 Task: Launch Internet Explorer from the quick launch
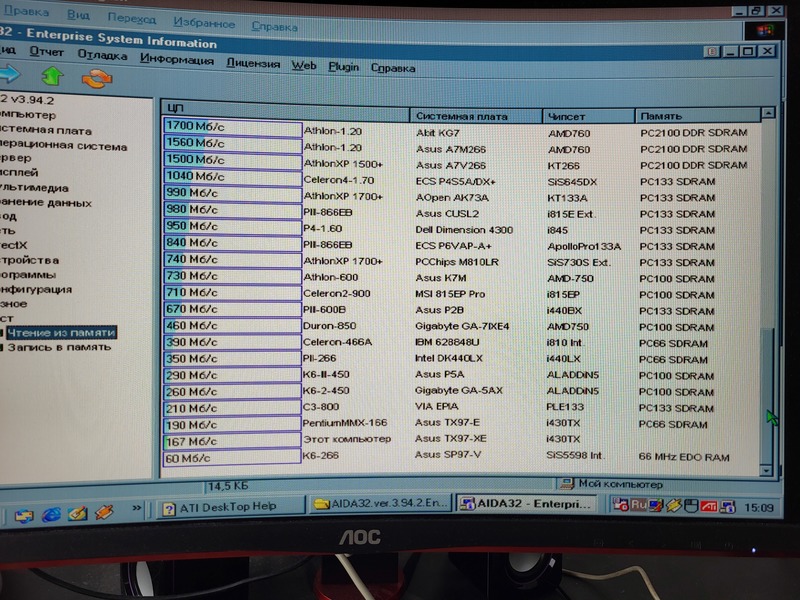(x=51, y=514)
